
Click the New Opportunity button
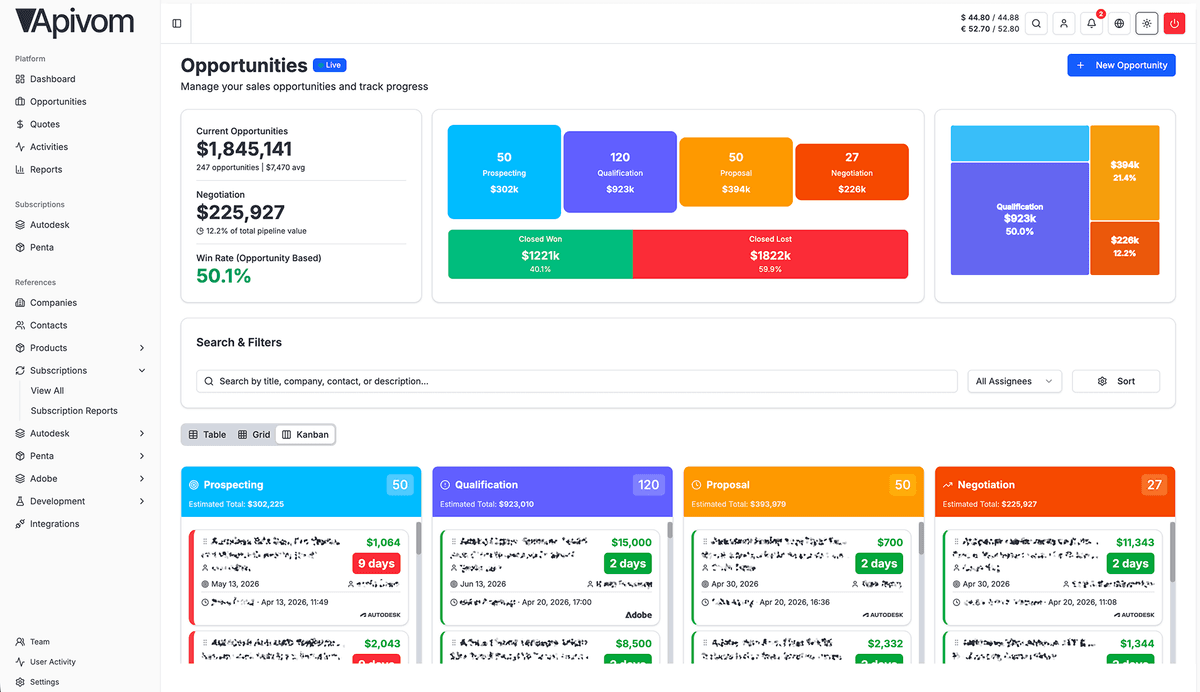coord(1122,65)
